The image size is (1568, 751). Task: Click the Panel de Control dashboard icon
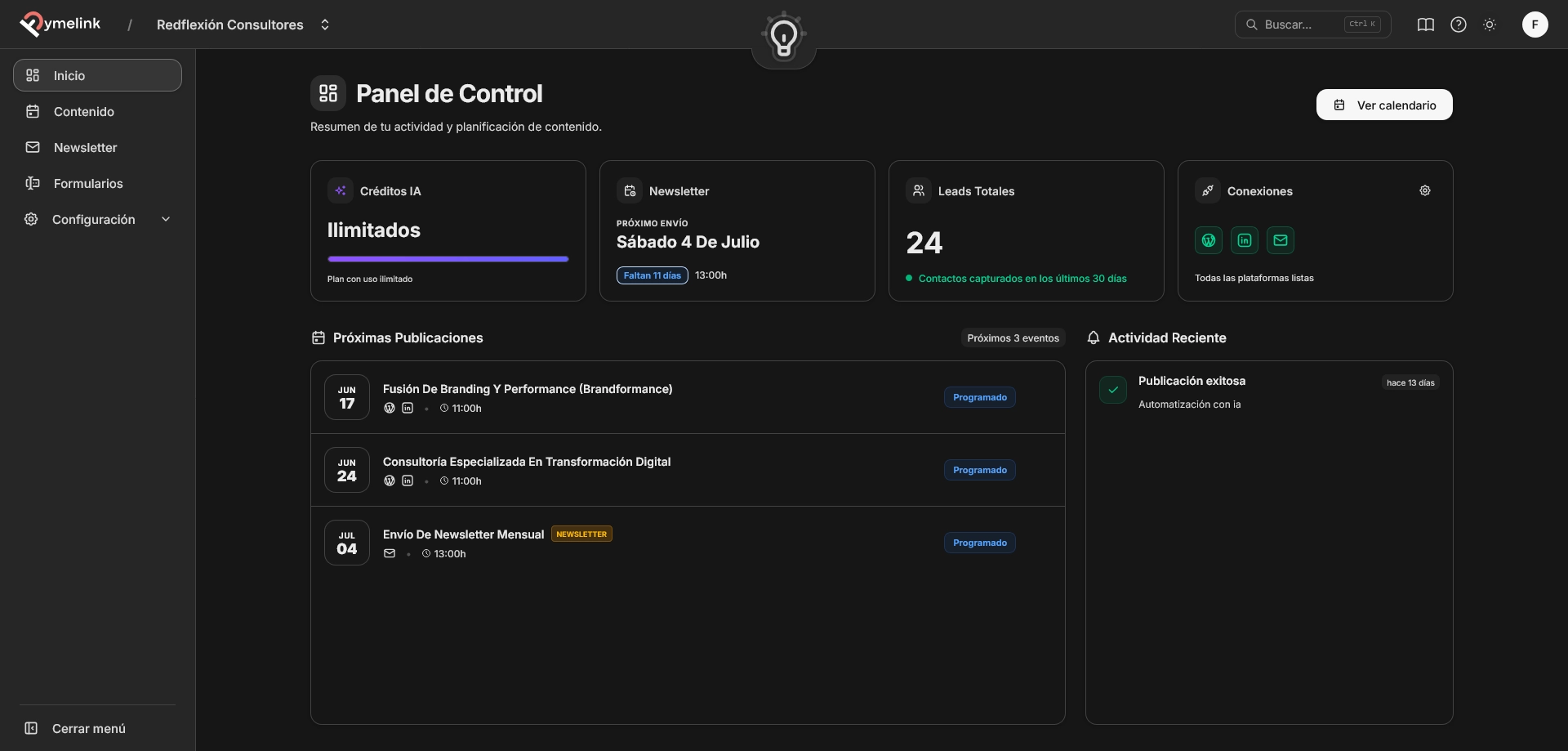[x=328, y=93]
